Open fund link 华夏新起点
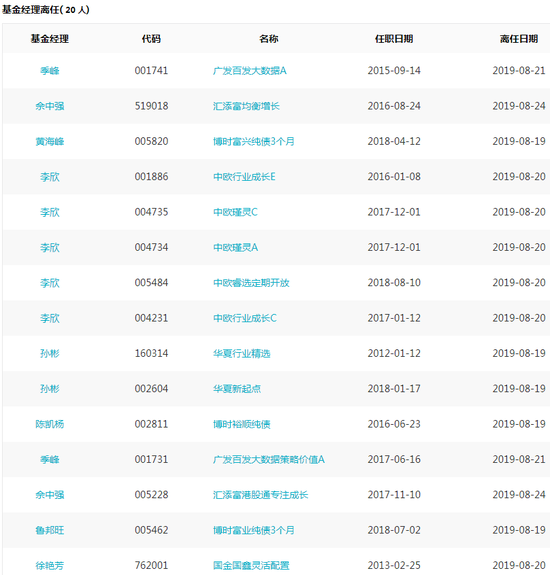Viewport: 550px width, 575px height. pyautogui.click(x=237, y=389)
